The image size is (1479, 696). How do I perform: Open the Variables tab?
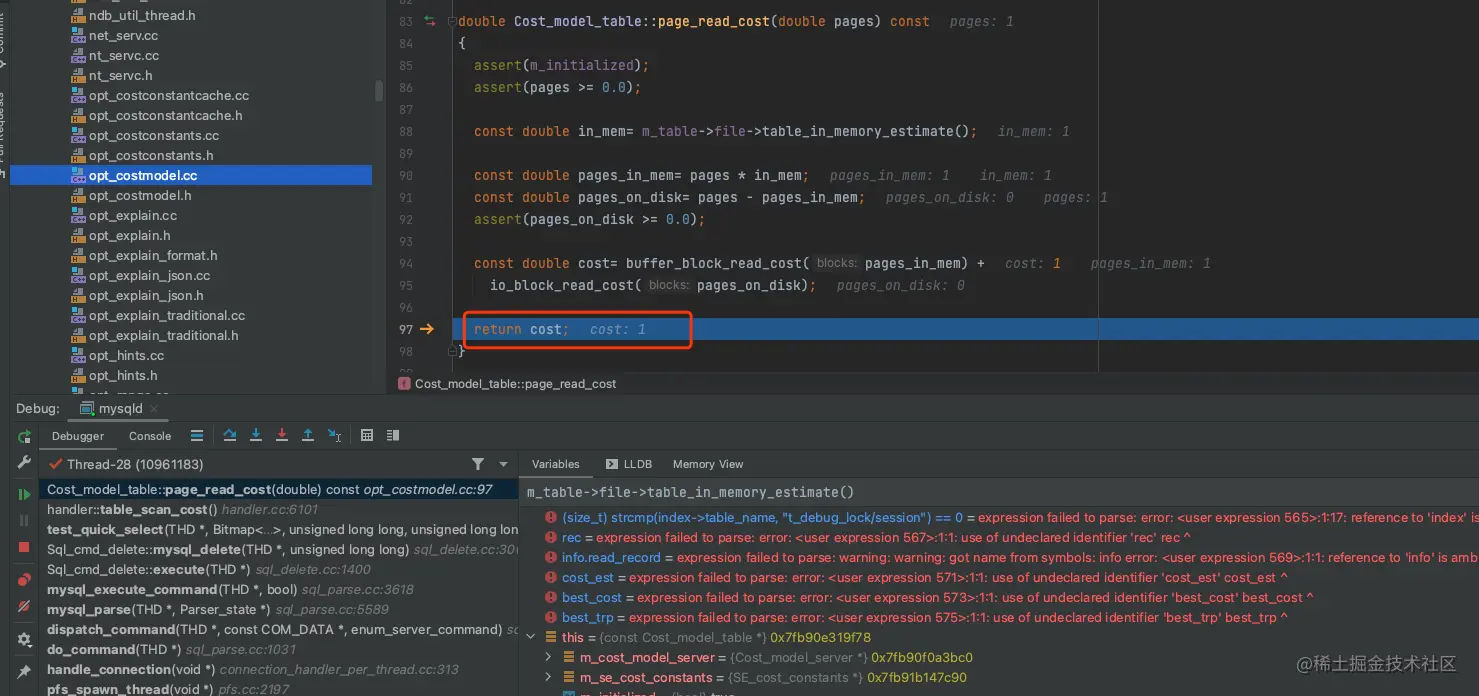[555, 464]
